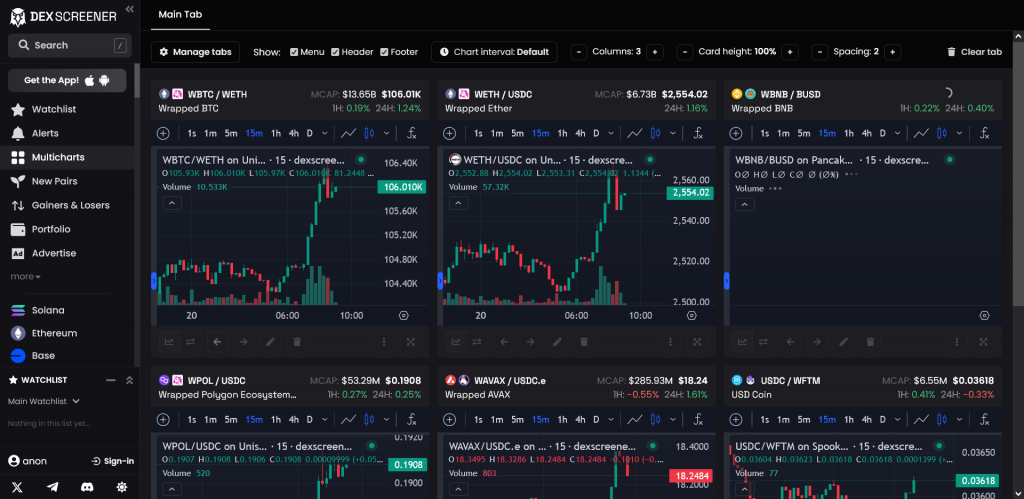Open the anon user profile
Screen dimensions: 1024x499
[x=27, y=461]
